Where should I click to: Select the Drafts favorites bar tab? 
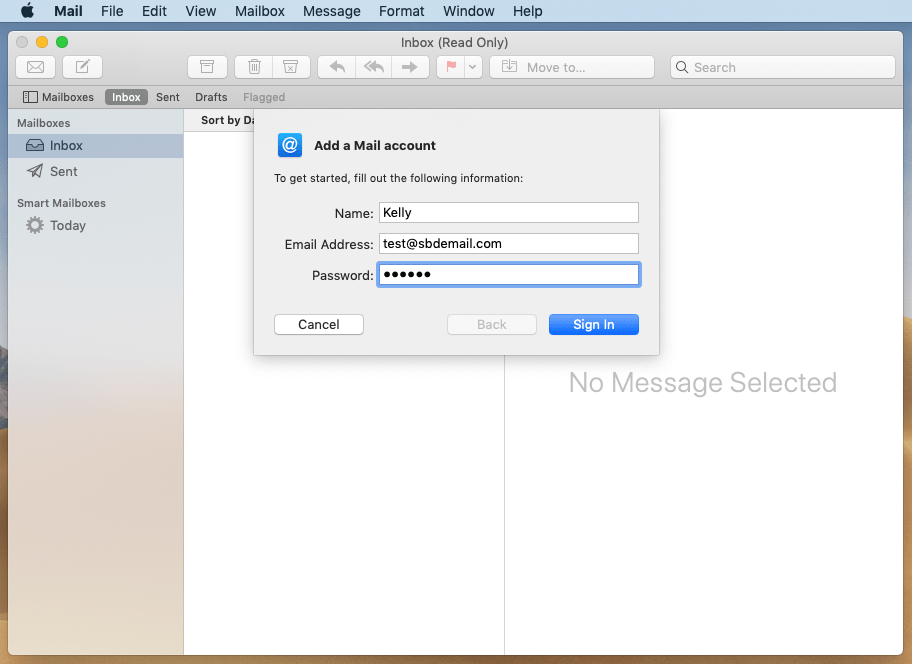pos(211,97)
